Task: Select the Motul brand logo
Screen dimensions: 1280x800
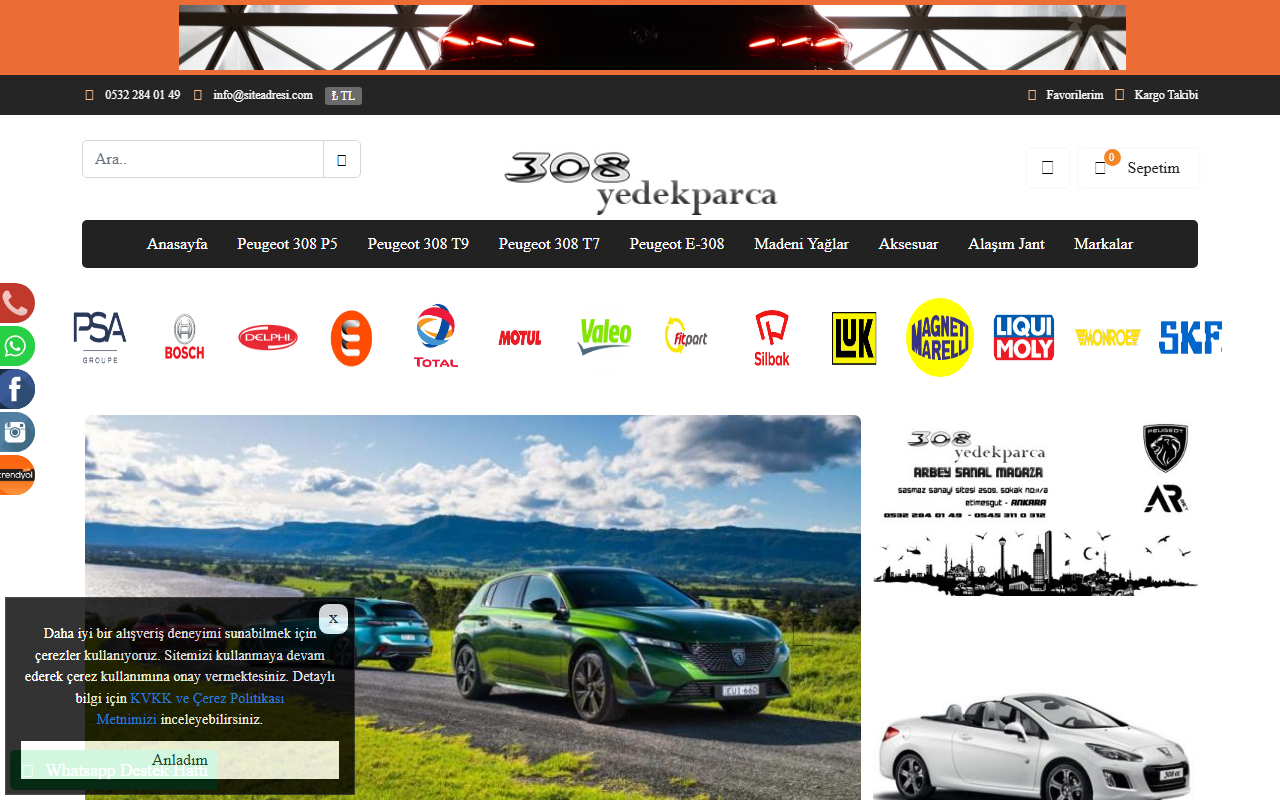Action: pyautogui.click(x=520, y=338)
